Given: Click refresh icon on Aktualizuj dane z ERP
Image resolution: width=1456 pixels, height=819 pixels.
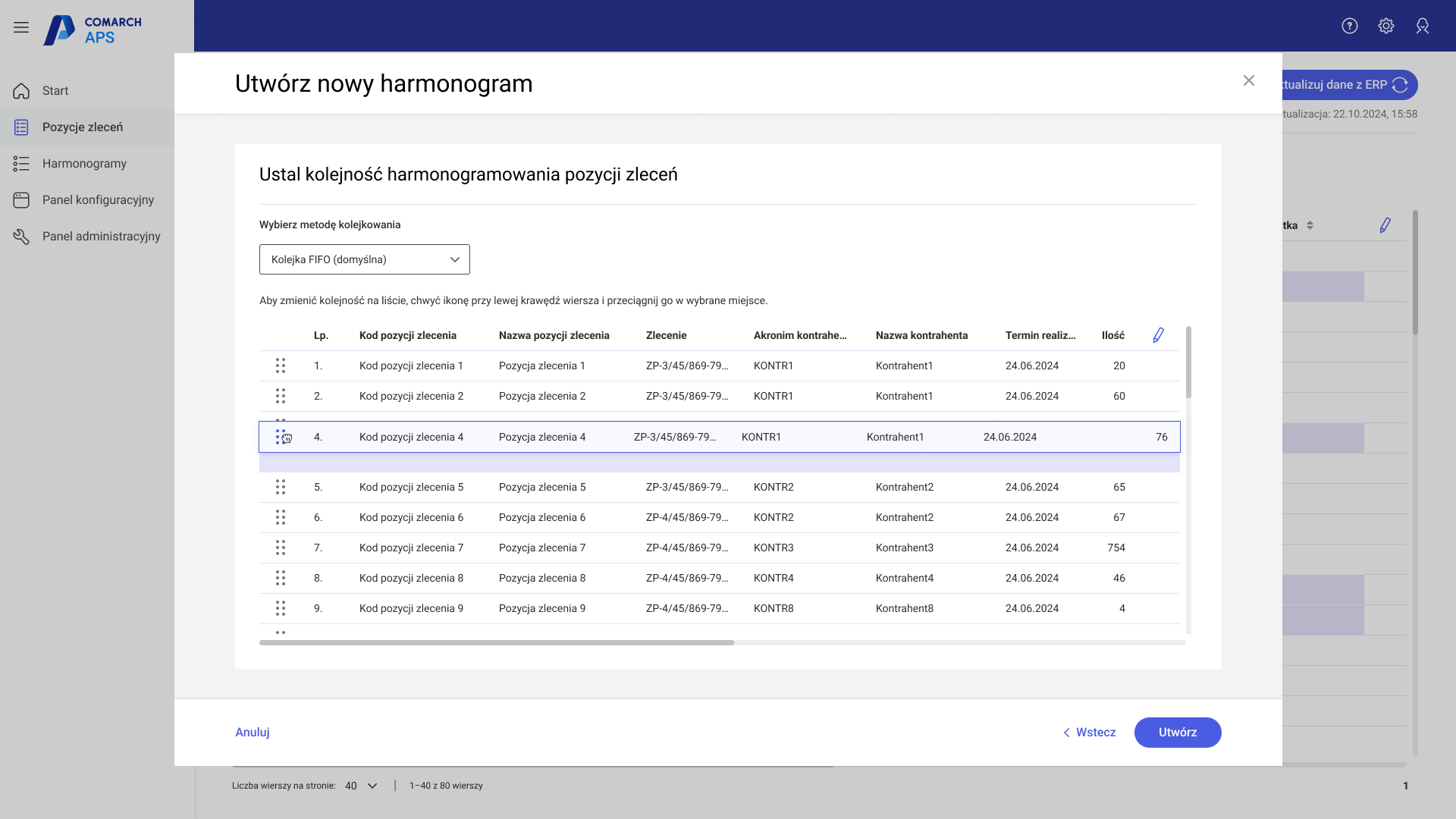Looking at the screenshot, I should pyautogui.click(x=1400, y=85).
